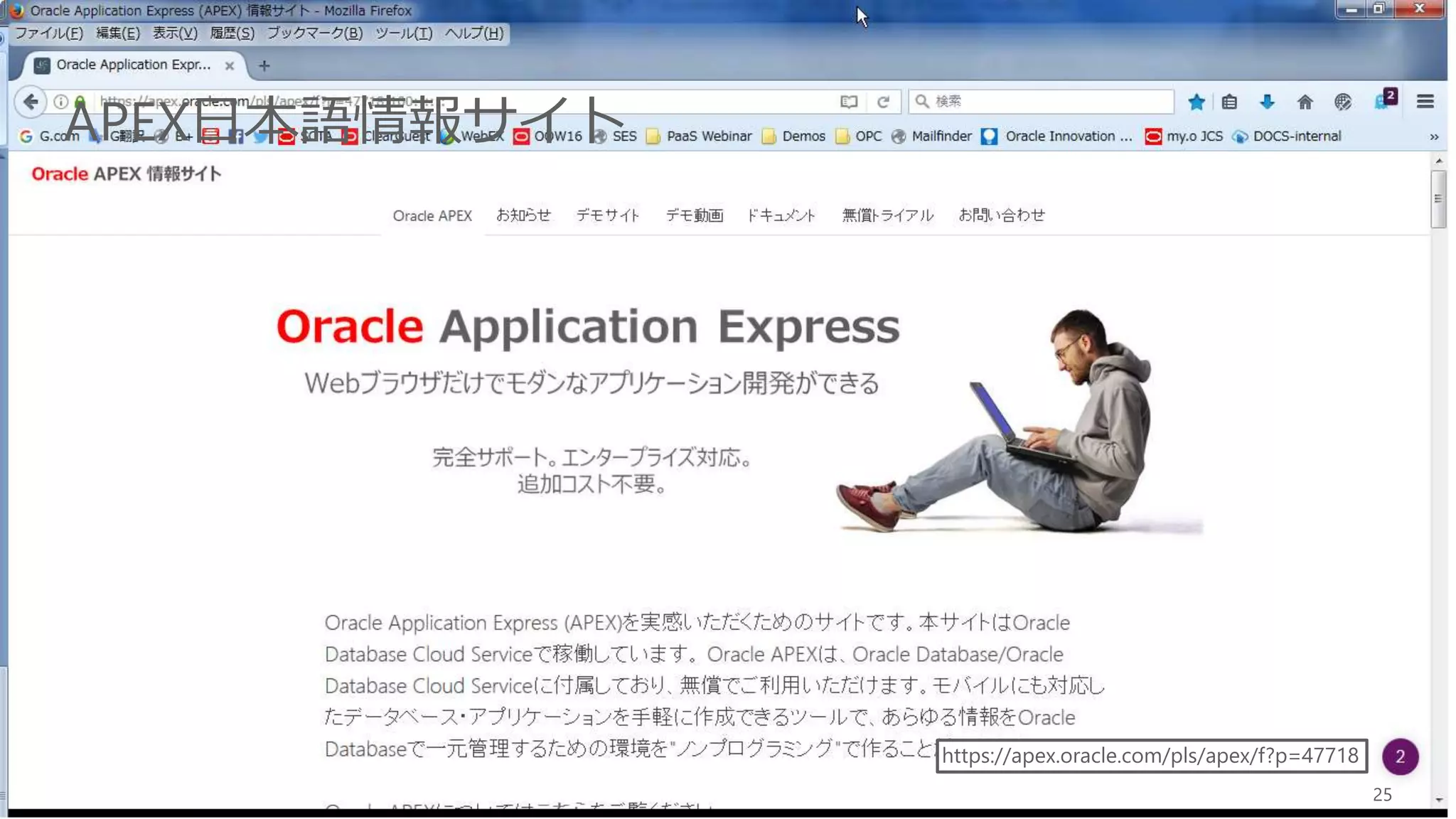The height and width of the screenshot is (819, 1456).
Task: Open downloads with the blue arrow icon
Action: tap(1267, 102)
